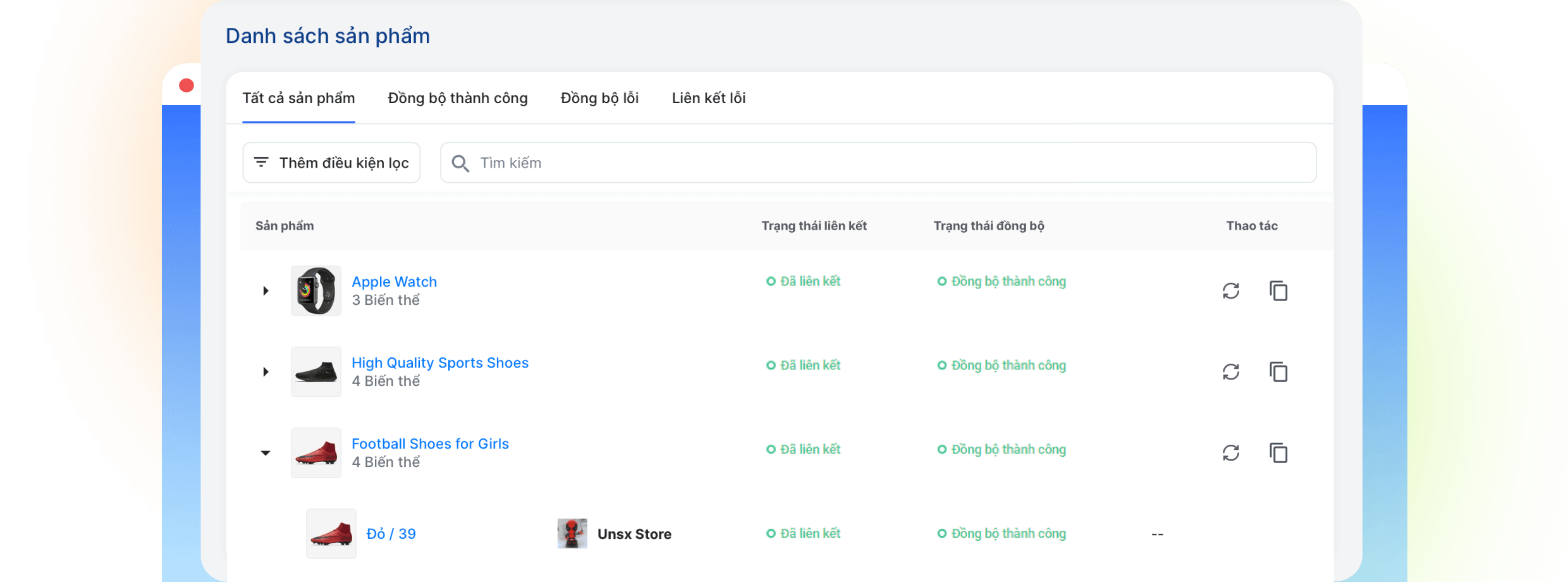Click High Quality Sports Shoes' Đã liên kết status

pos(804,366)
